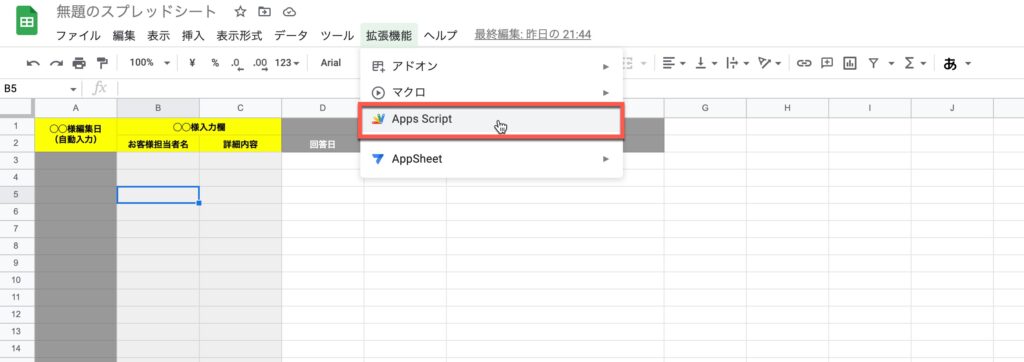Redo the last action

(x=56, y=63)
